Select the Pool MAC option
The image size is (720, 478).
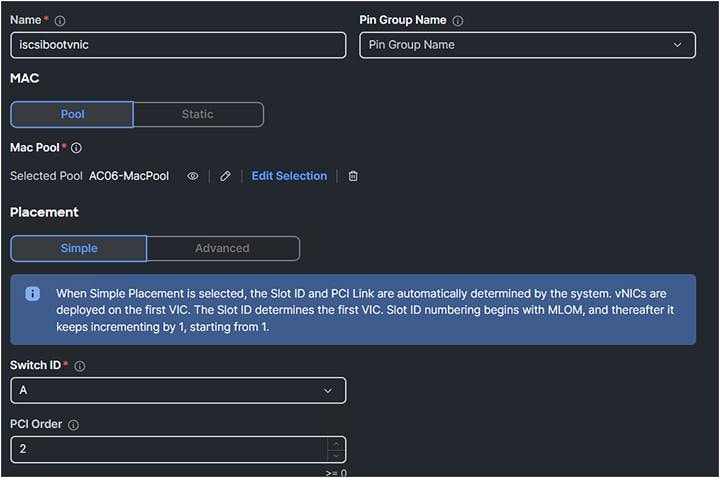[72, 114]
